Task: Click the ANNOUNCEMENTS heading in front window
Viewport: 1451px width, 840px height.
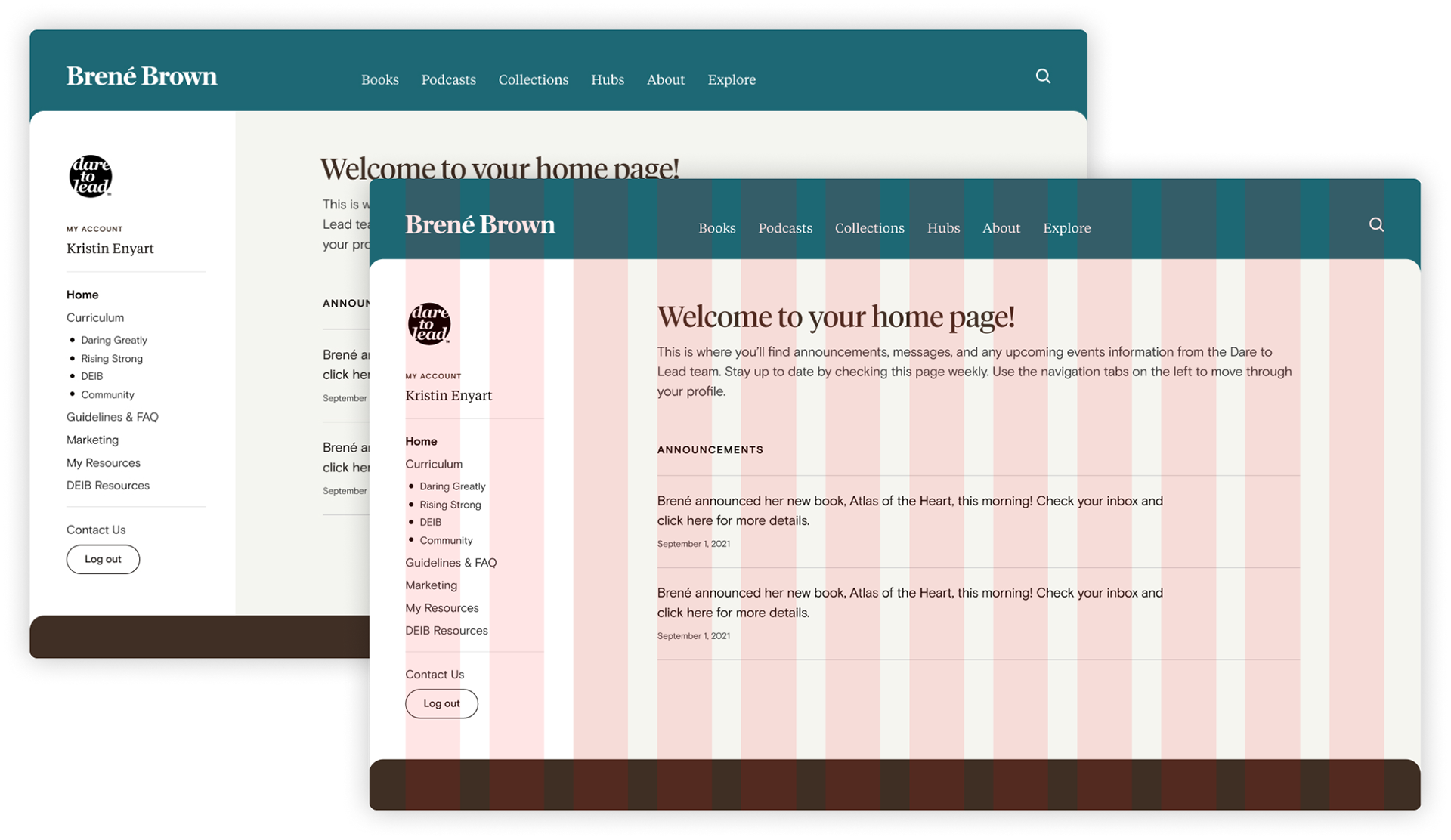Action: coord(710,449)
